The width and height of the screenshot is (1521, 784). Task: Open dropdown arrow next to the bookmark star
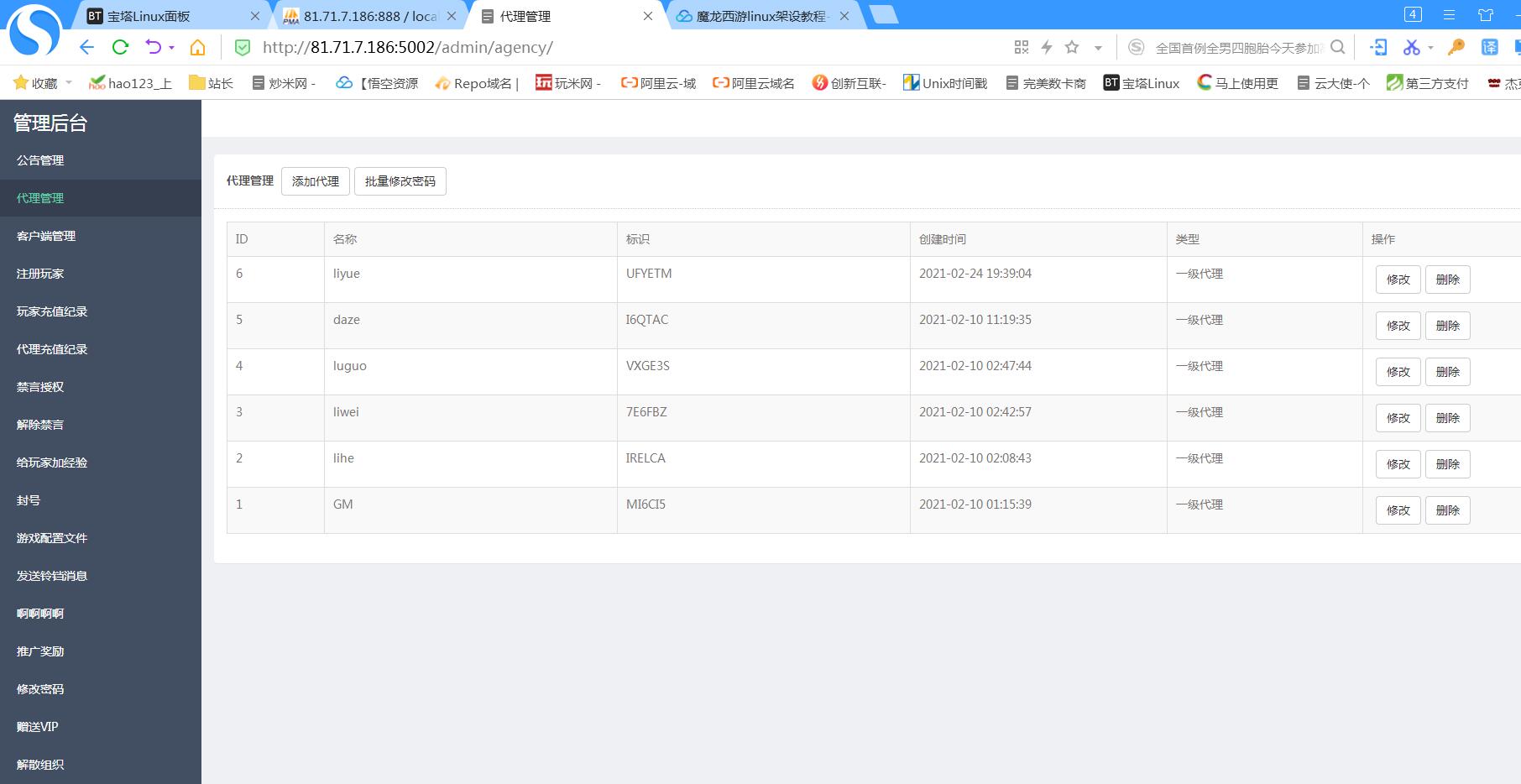click(x=1098, y=48)
